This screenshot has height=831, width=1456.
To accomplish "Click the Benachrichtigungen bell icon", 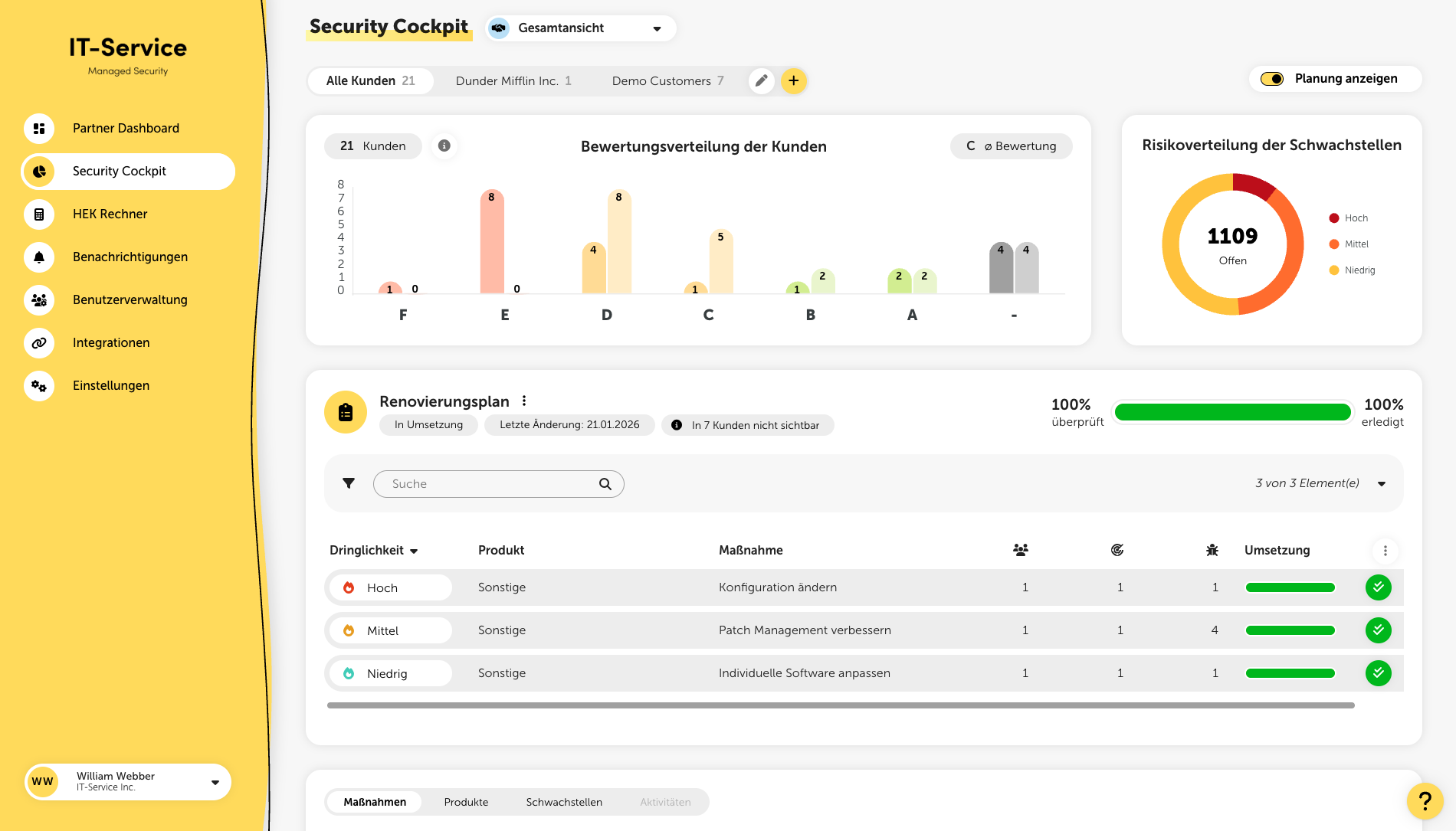I will tap(39, 257).
